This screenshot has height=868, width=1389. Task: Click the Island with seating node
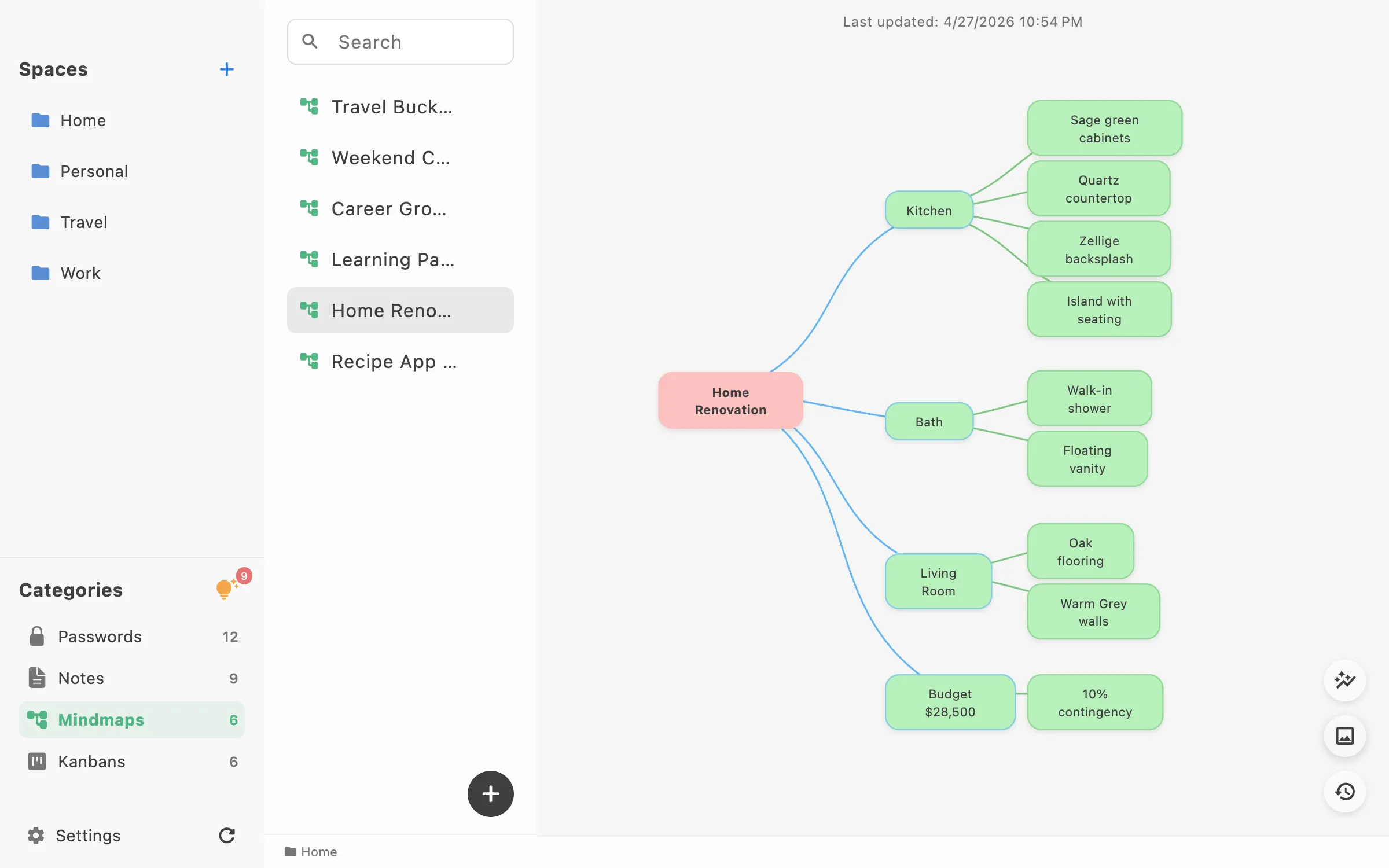pos(1099,310)
